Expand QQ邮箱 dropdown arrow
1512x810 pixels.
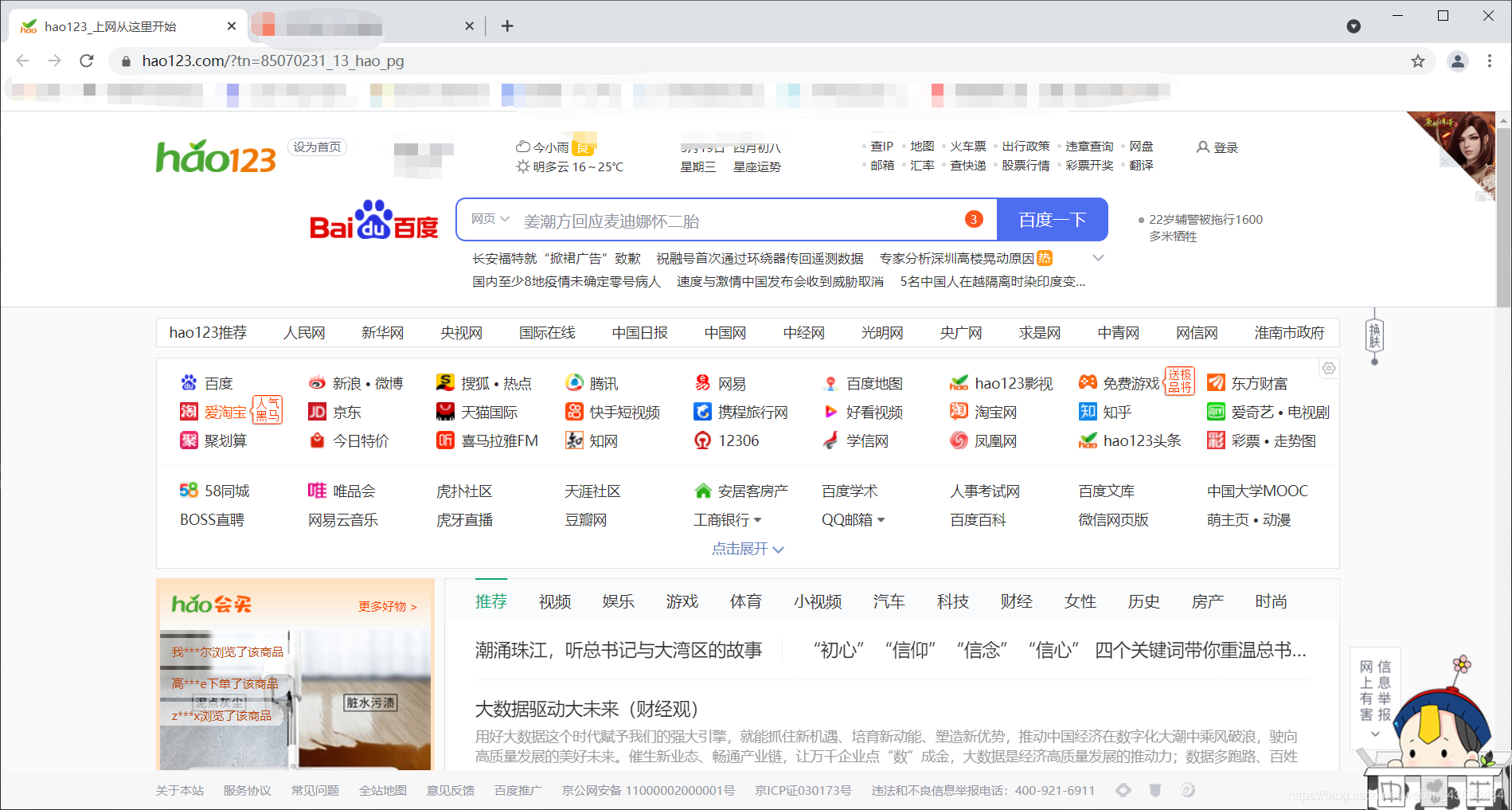pyautogui.click(x=881, y=520)
